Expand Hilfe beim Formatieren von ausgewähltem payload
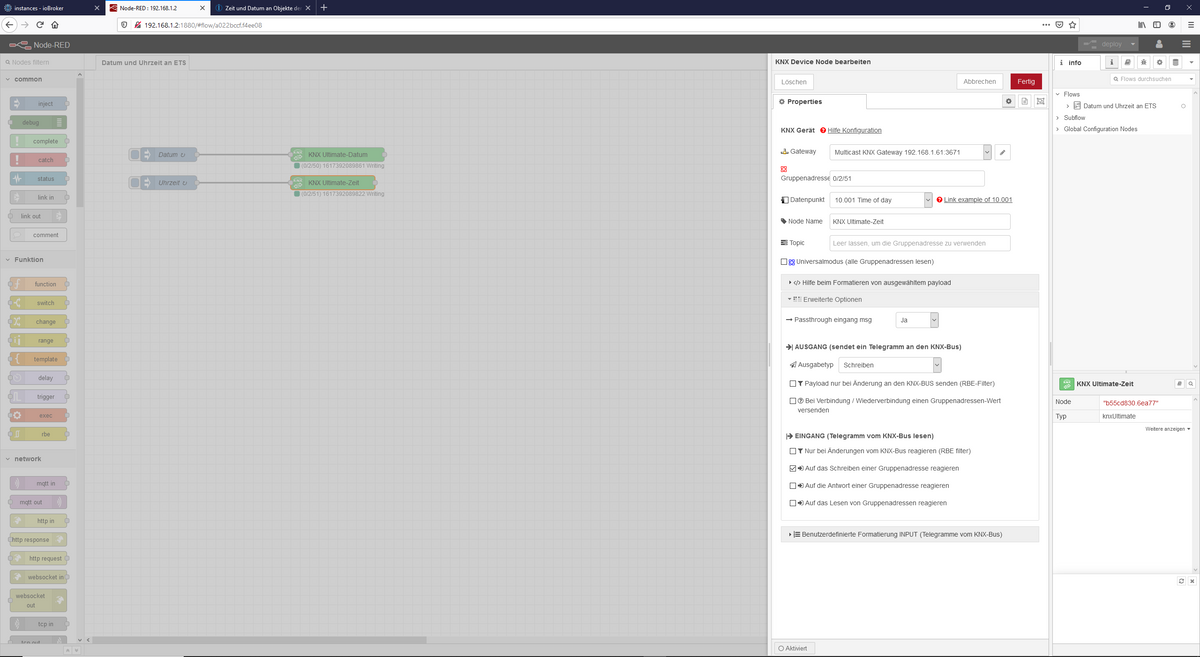Image resolution: width=1200 pixels, height=657 pixels. 909,283
